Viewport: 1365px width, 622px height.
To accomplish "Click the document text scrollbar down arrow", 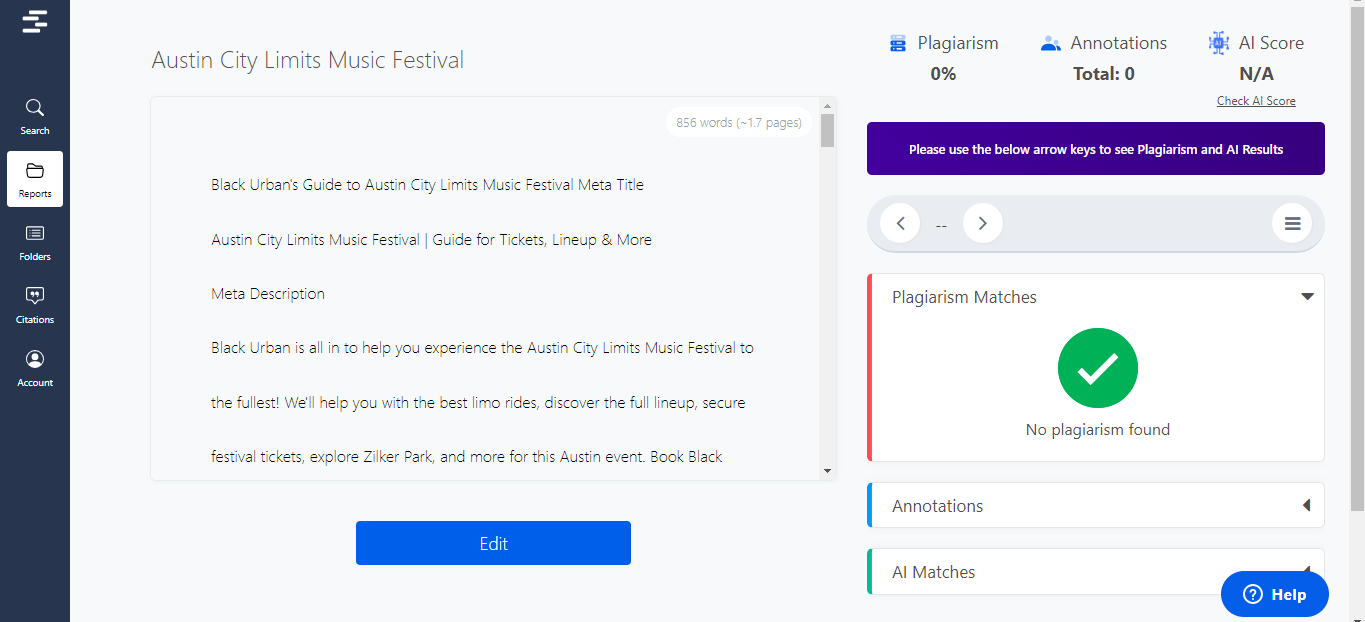I will pos(827,470).
